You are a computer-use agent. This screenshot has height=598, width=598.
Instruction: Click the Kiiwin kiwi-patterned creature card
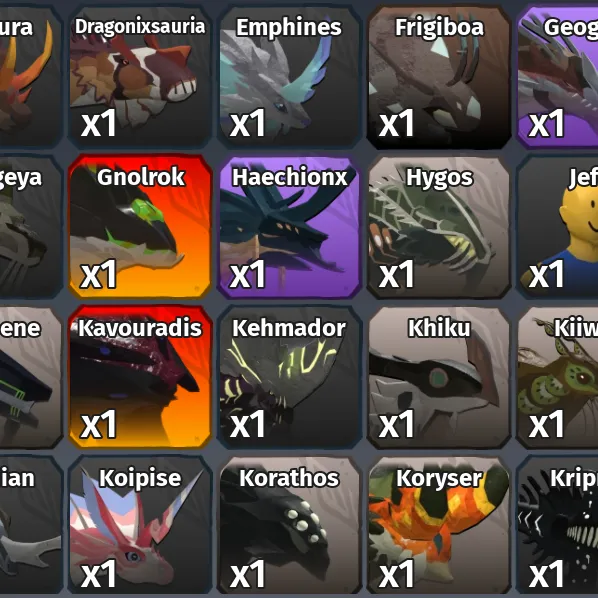point(558,376)
